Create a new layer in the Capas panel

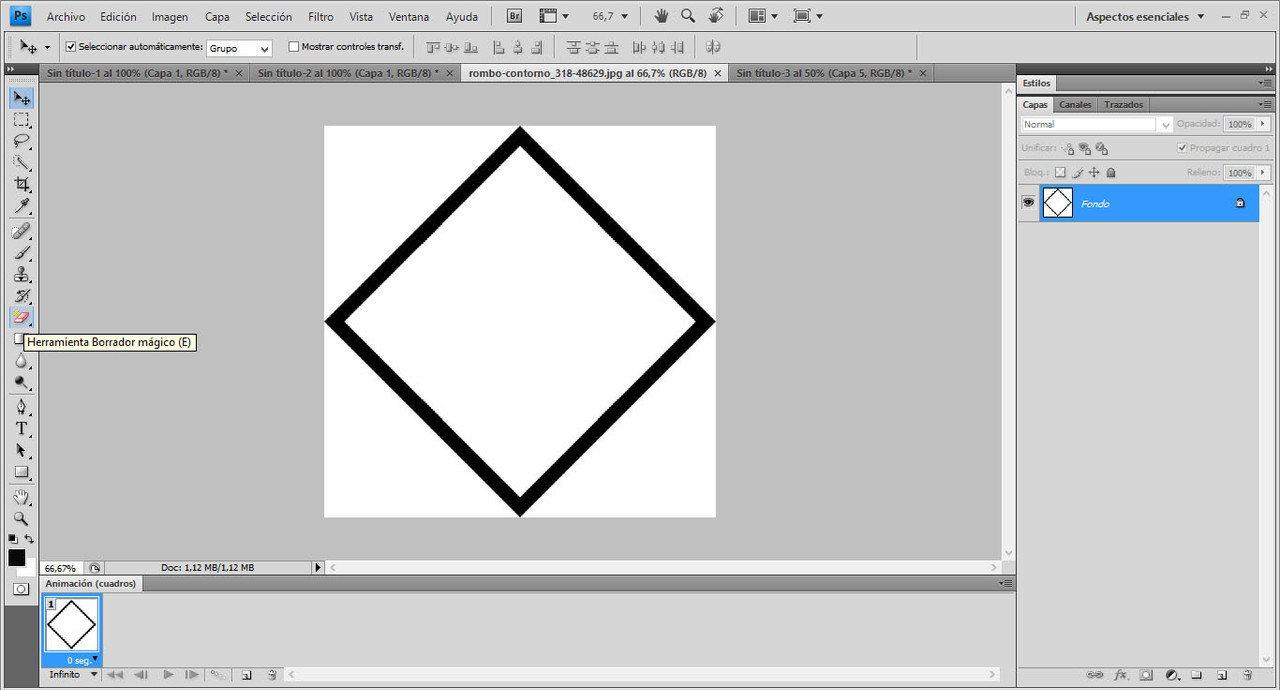coord(1221,675)
